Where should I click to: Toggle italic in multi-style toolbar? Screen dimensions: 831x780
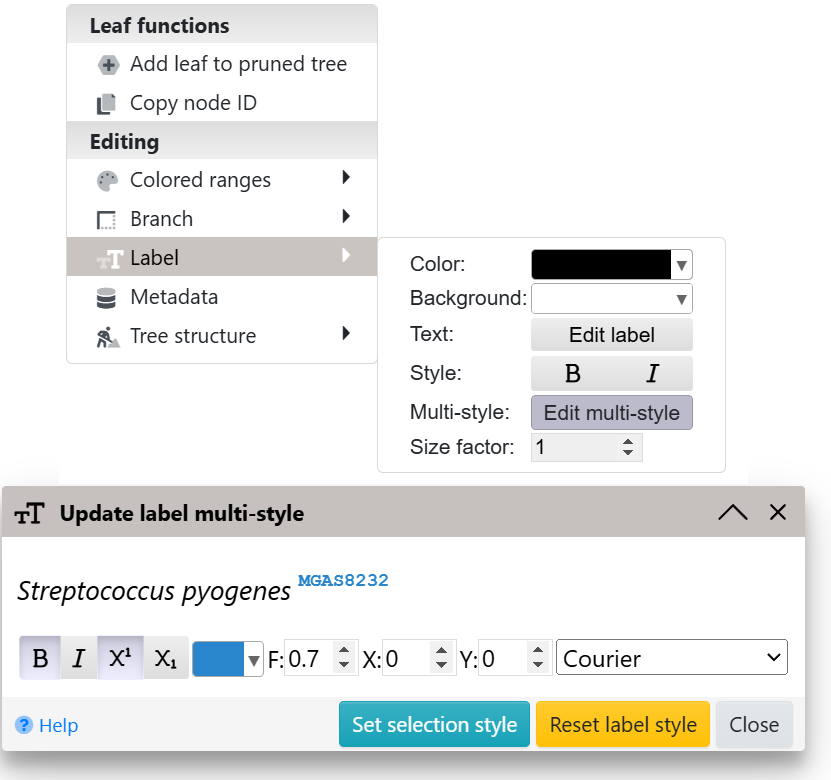[78, 659]
